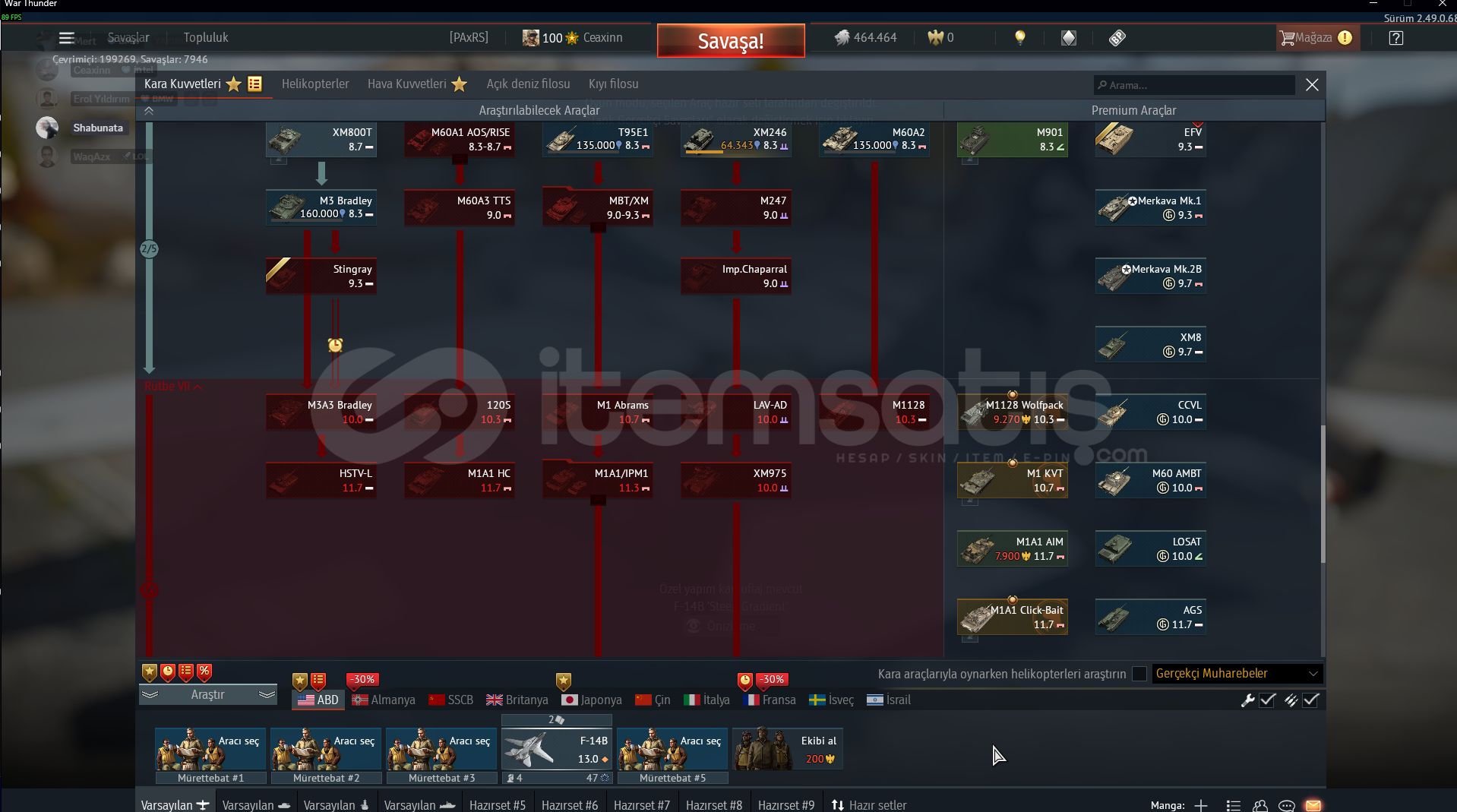Close the research tree window
This screenshot has height=812, width=1457.
(1312, 85)
